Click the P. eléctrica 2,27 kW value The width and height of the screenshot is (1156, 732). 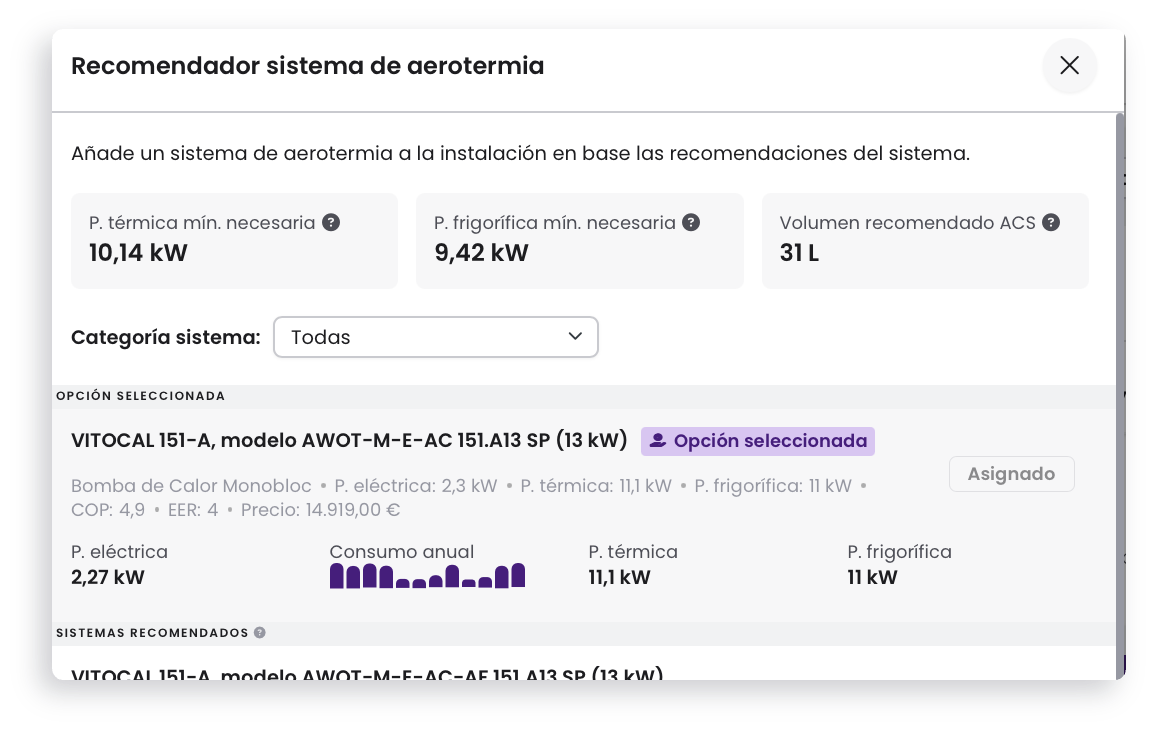click(x=108, y=577)
